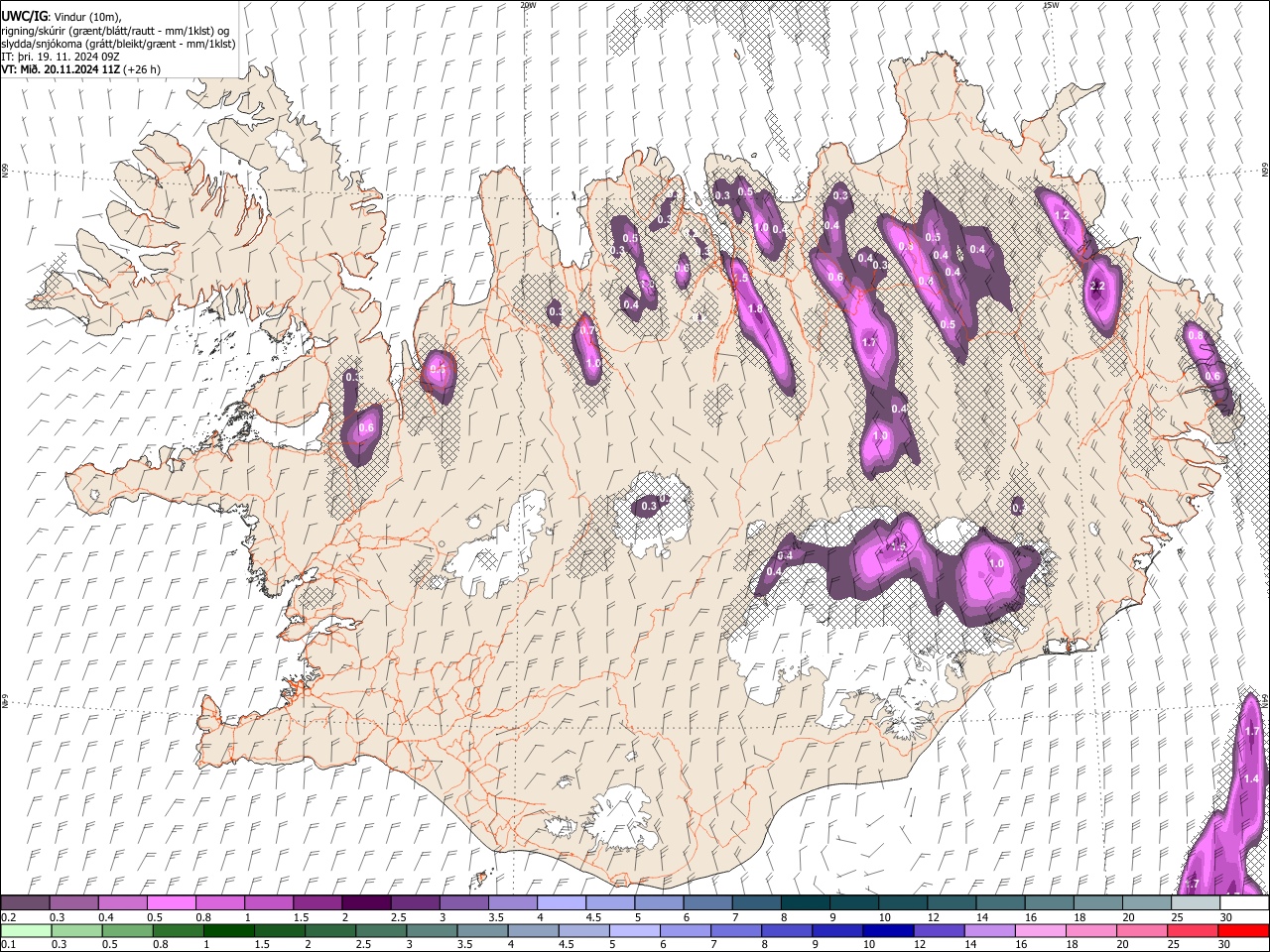Viewport: 1270px width, 952px height.
Task: Click the '(+26 h)' forecast offset
Action: coord(143,69)
